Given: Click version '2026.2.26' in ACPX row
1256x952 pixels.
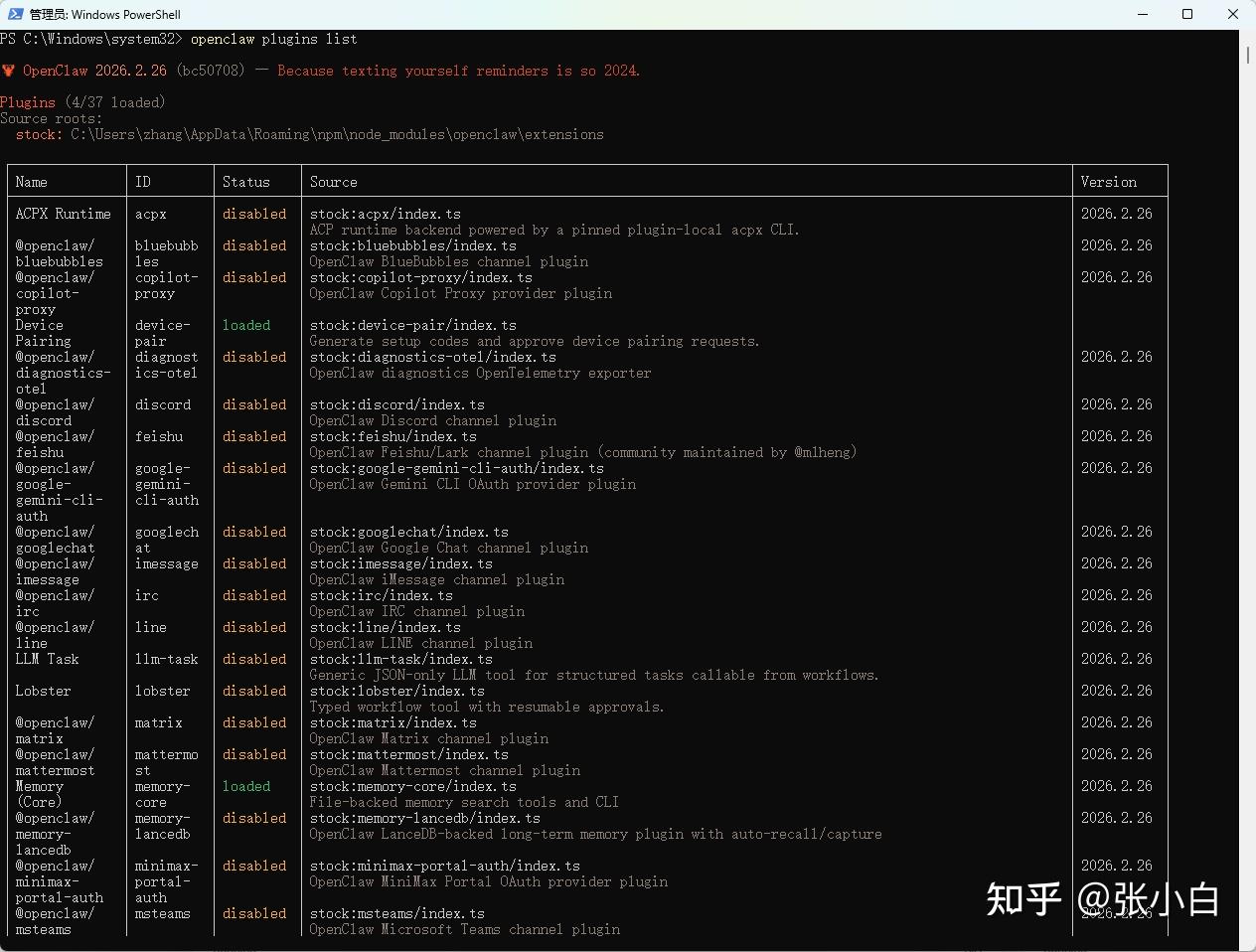Looking at the screenshot, I should [x=1117, y=214].
